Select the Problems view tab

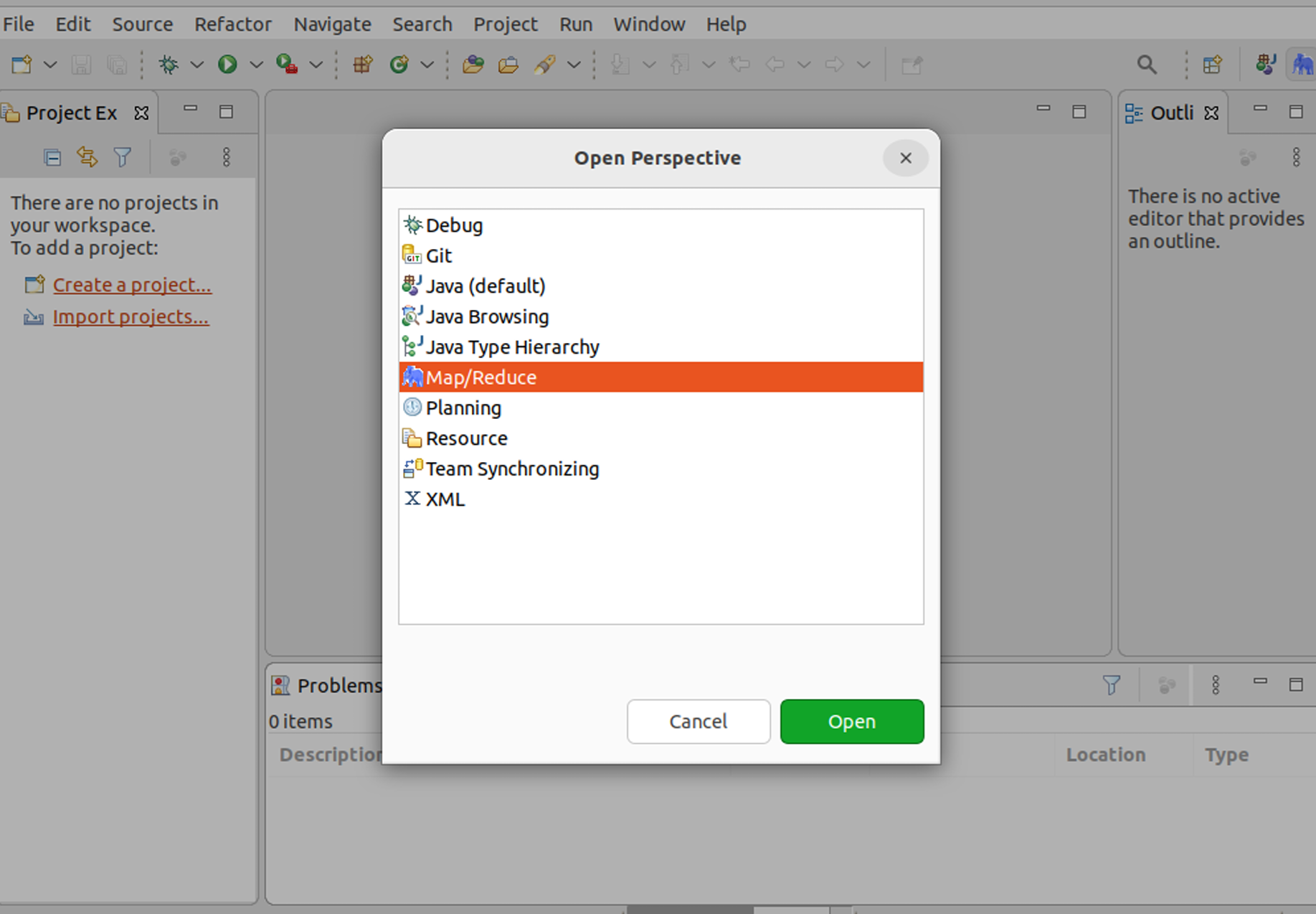tap(326, 685)
